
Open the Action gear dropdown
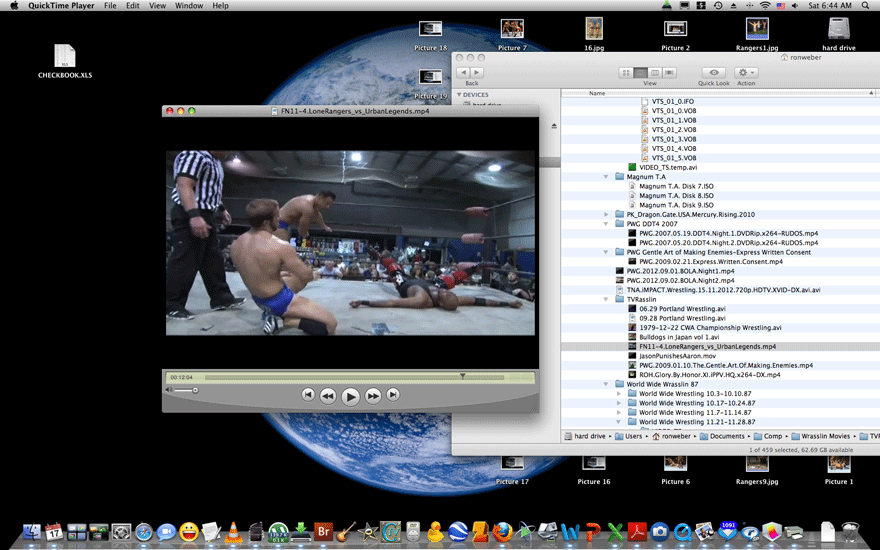(x=746, y=73)
